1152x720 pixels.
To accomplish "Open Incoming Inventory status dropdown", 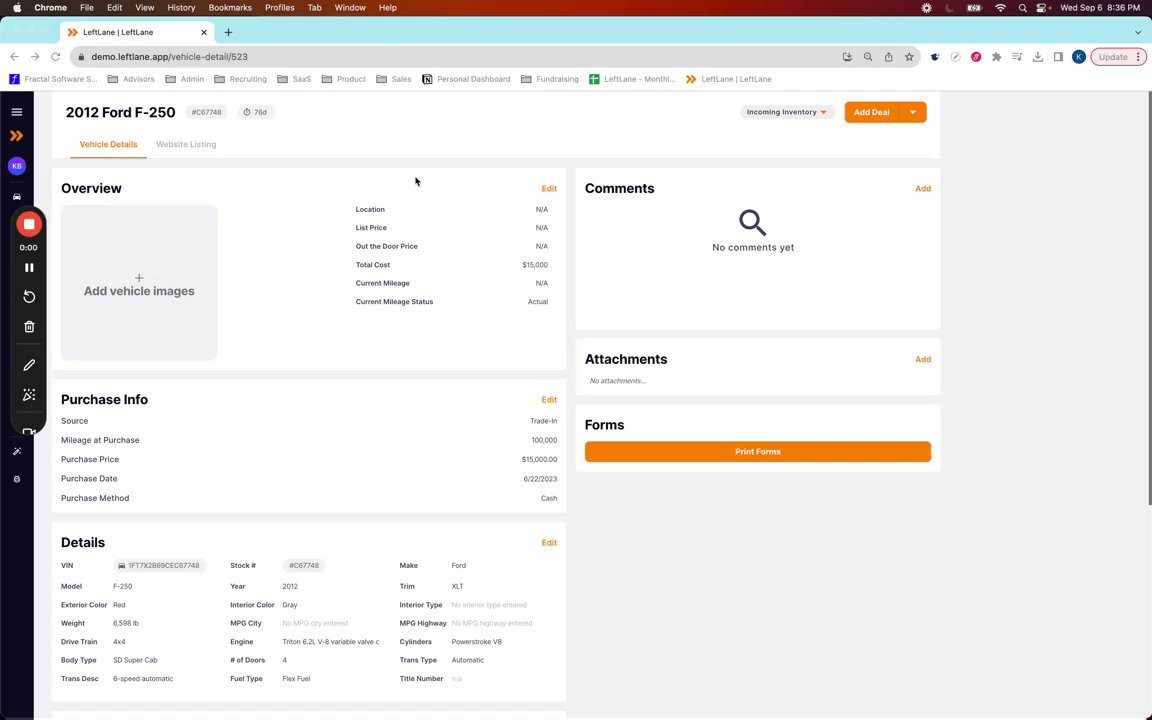I will tap(787, 112).
